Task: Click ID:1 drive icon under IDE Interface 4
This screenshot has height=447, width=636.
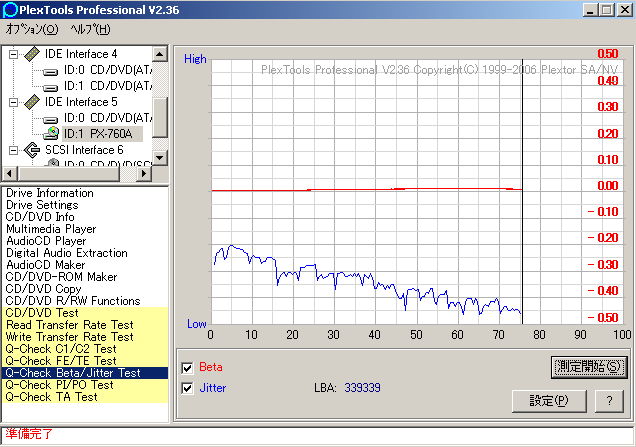Action: pyautogui.click(x=52, y=86)
